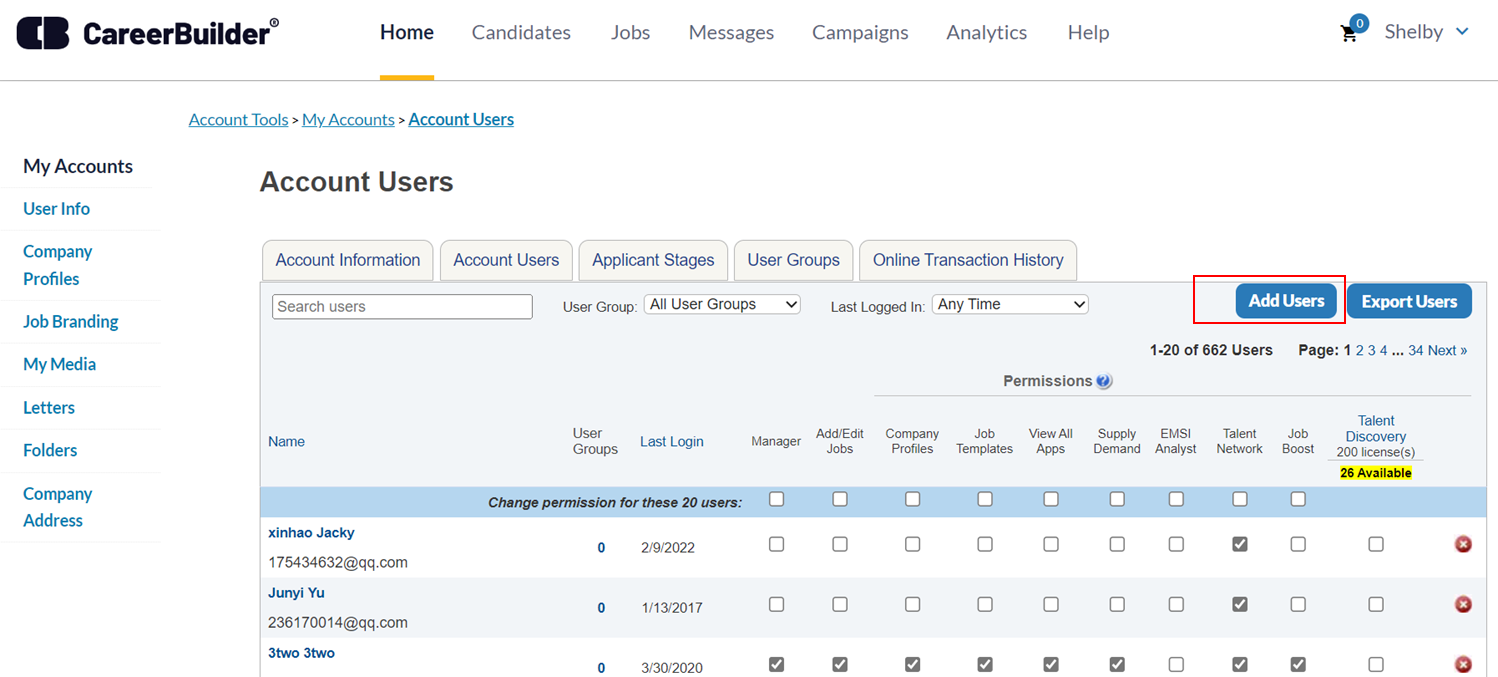Click the Search users input field

[x=401, y=306]
